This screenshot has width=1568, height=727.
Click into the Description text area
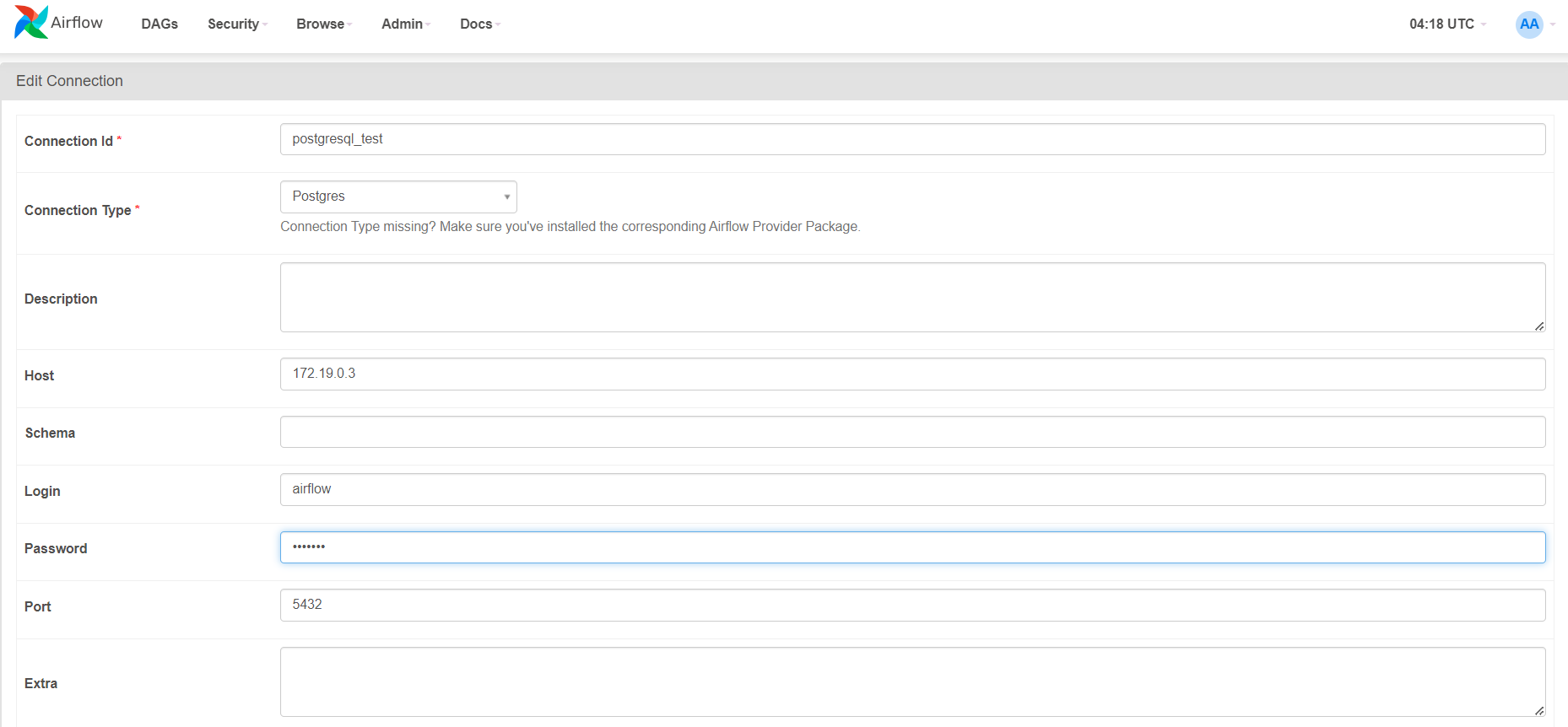coord(912,297)
